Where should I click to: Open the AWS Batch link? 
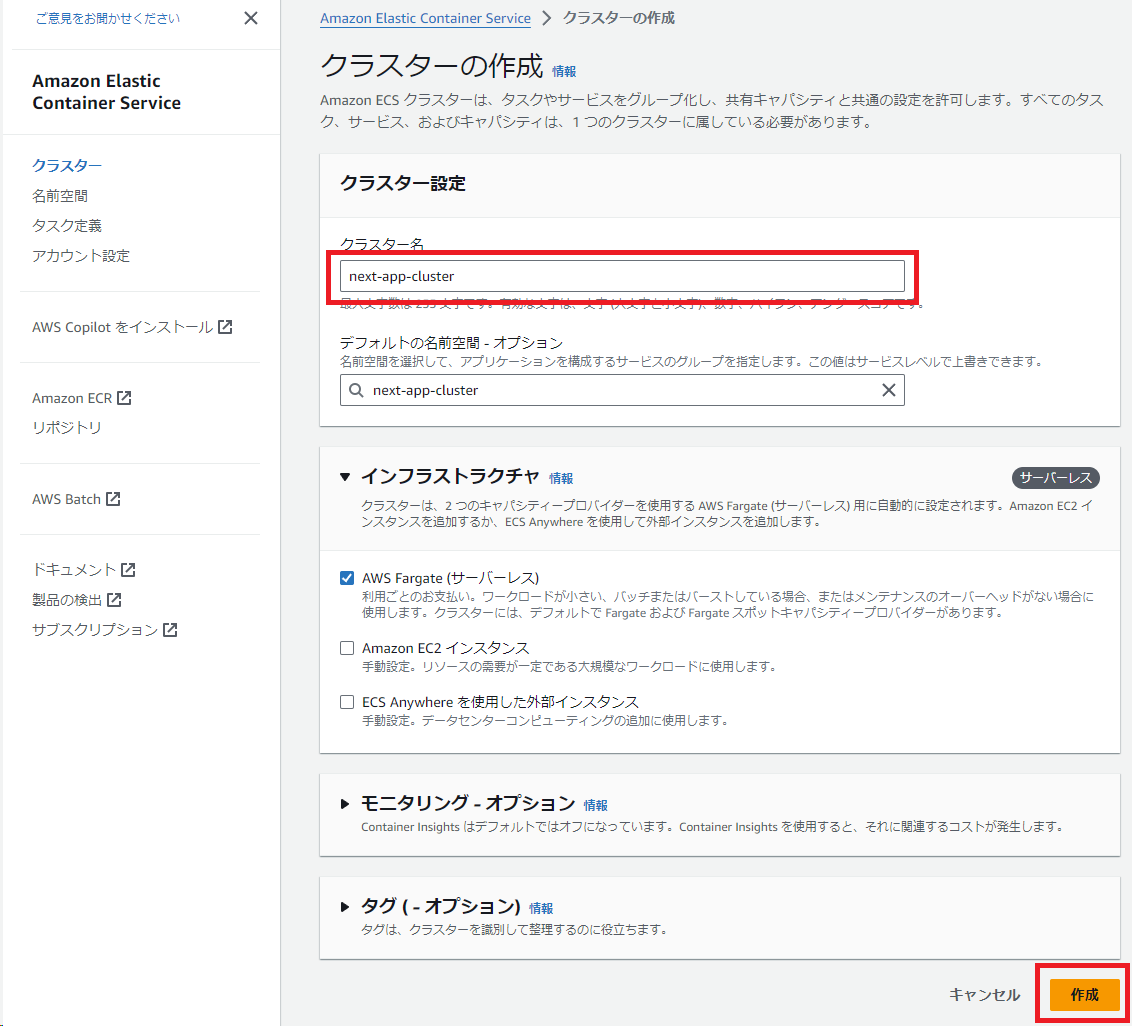click(66, 499)
